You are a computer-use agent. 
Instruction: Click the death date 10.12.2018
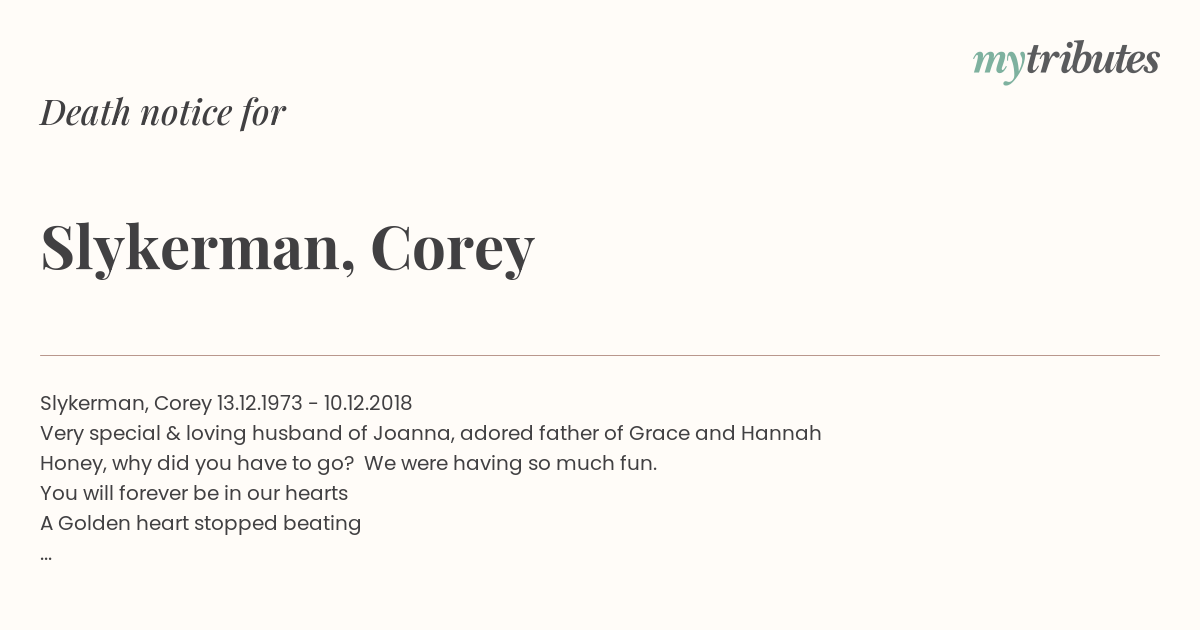368,403
